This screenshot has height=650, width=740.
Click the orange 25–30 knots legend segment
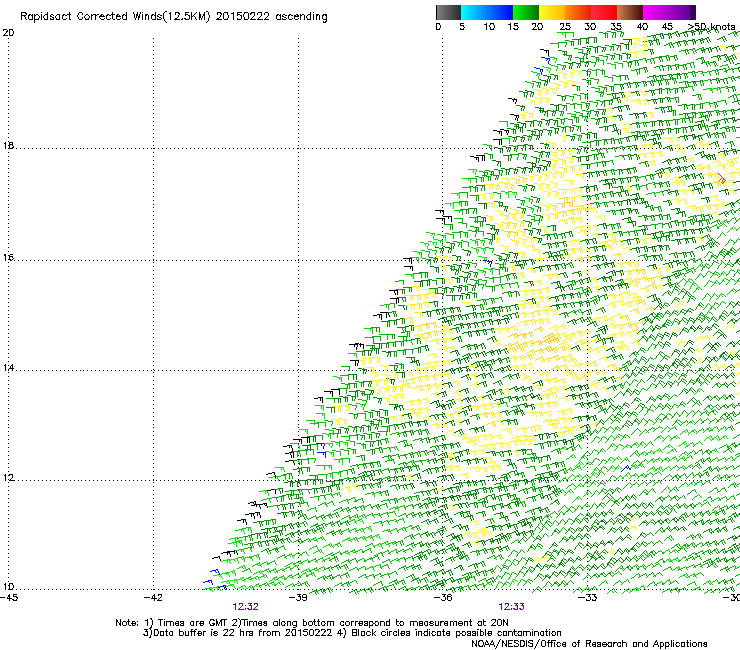coord(578,12)
